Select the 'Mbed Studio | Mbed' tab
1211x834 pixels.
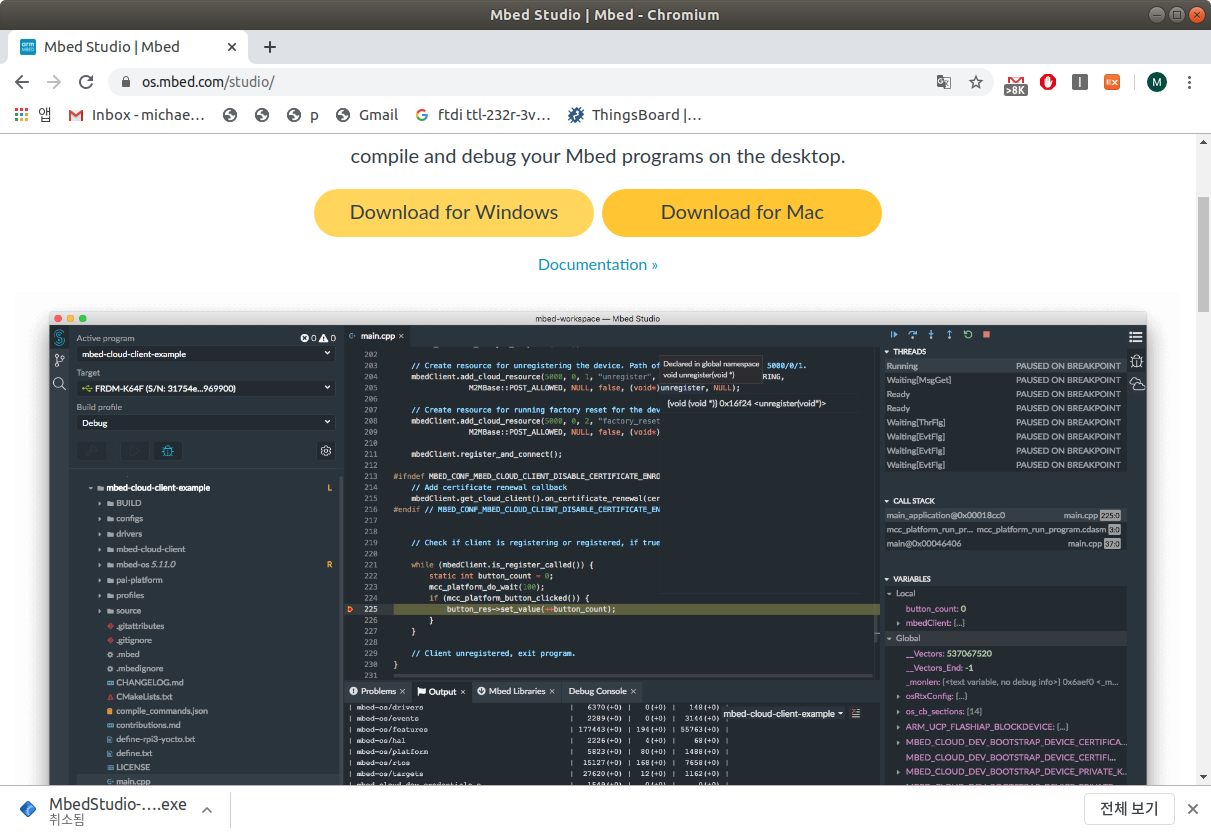pyautogui.click(x=127, y=47)
